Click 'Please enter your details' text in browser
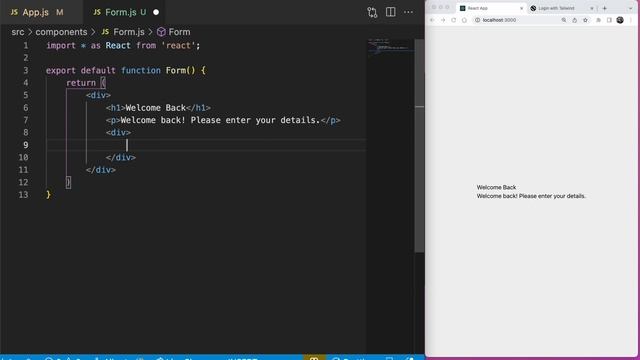 coord(552,196)
